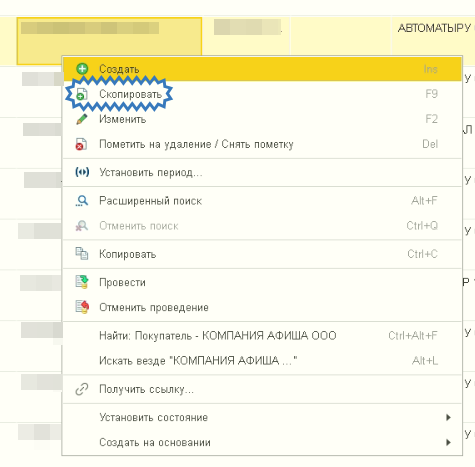Click the Копировать clipboard icon
Viewport: 475px width, 467px height.
82,254
